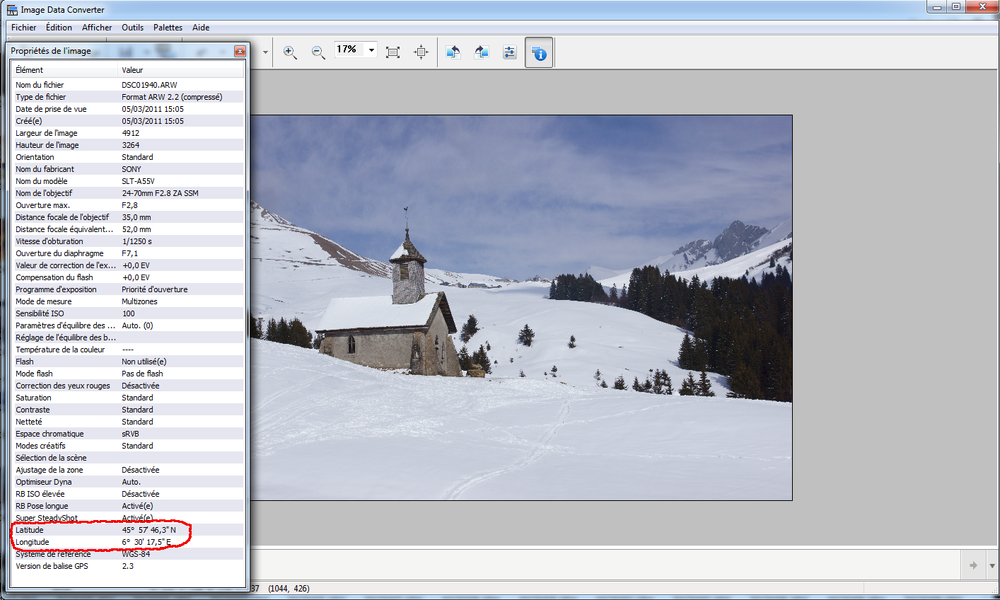Select the Largeur de l'image value 4912
This screenshot has width=1000, height=600.
pyautogui.click(x=131, y=133)
